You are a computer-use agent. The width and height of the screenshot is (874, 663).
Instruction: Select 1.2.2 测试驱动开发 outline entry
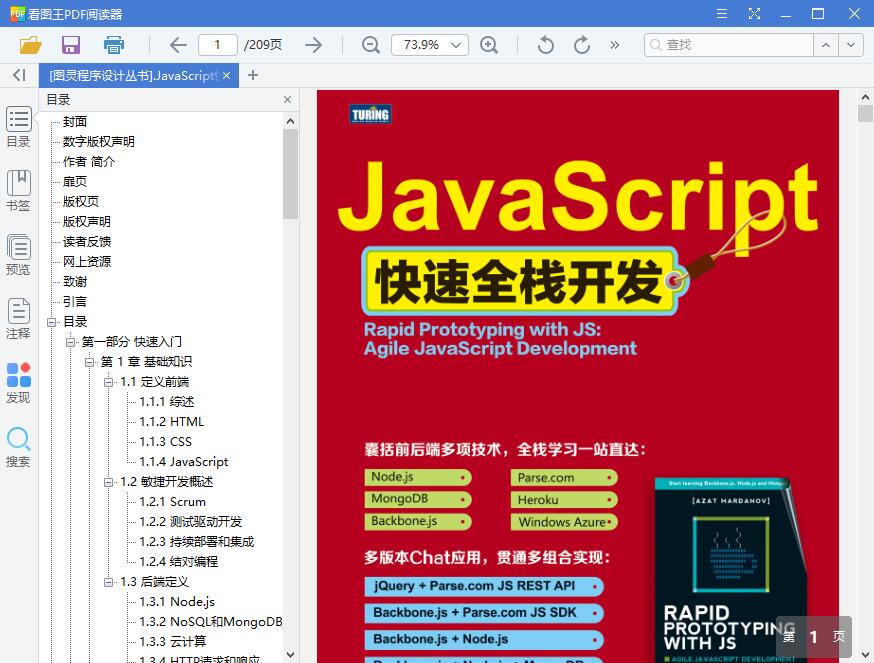point(191,522)
